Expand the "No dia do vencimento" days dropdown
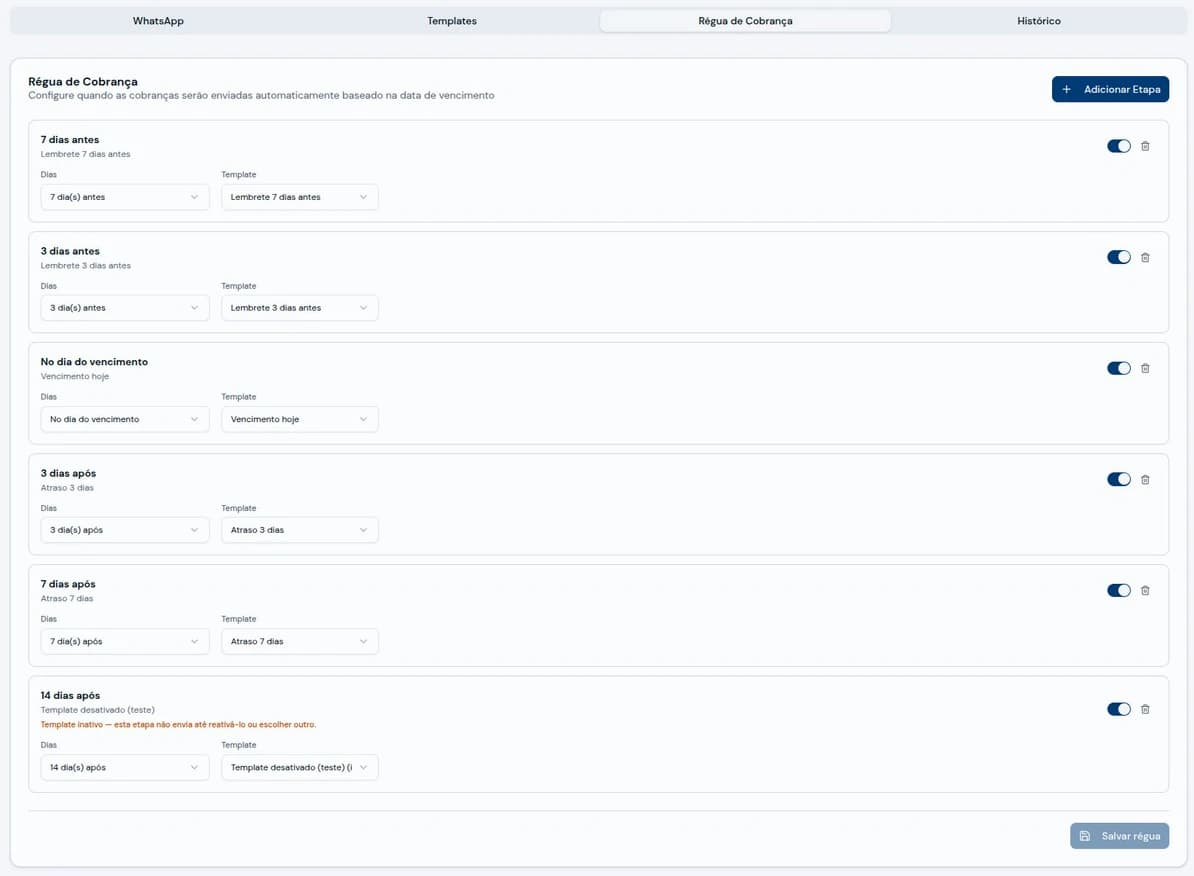Viewport: 1194px width, 876px height. click(x=125, y=419)
